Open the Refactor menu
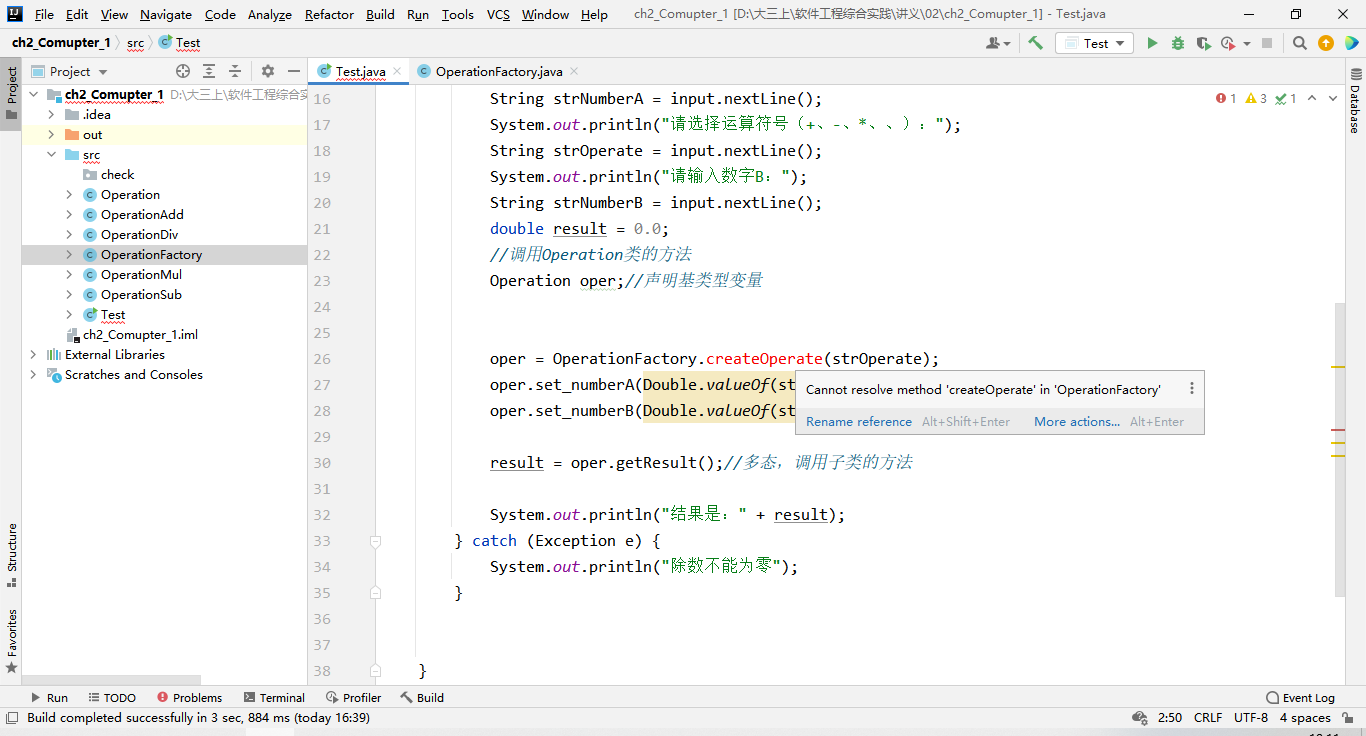1366x736 pixels. [x=328, y=14]
